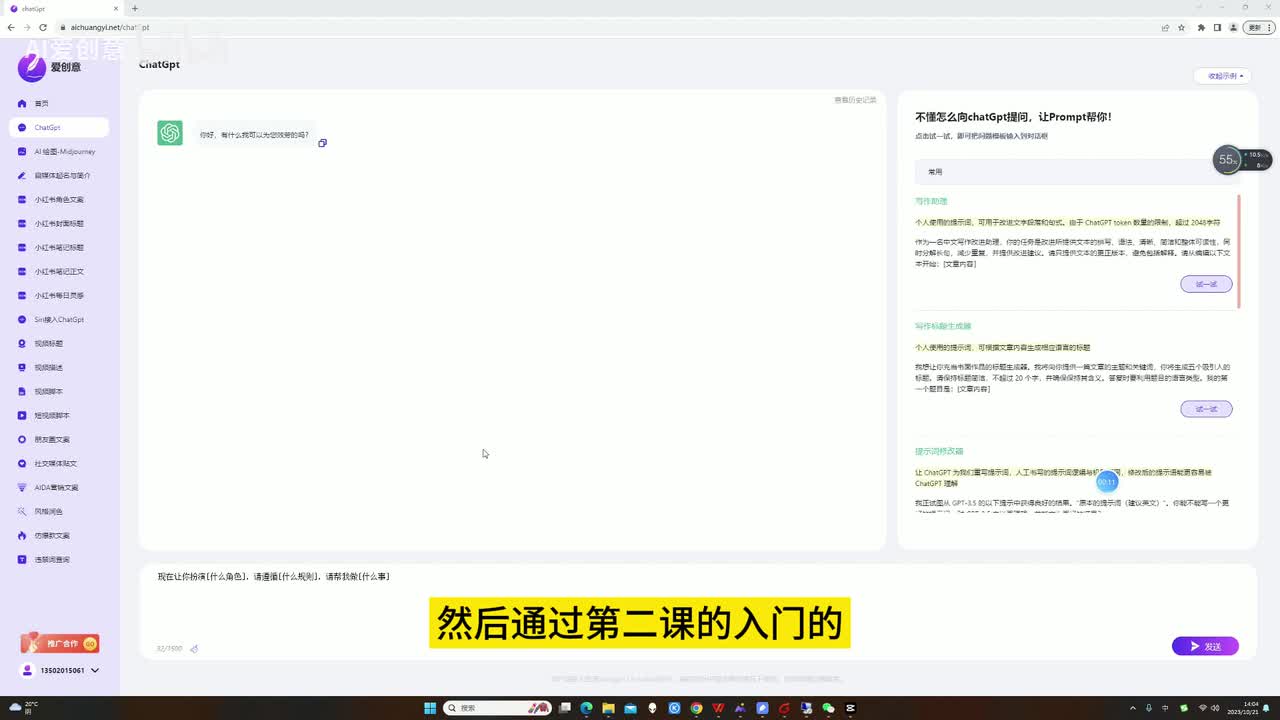Image resolution: width=1280 pixels, height=720 pixels.
Task: Click the 发送 send button
Action: [x=1205, y=646]
